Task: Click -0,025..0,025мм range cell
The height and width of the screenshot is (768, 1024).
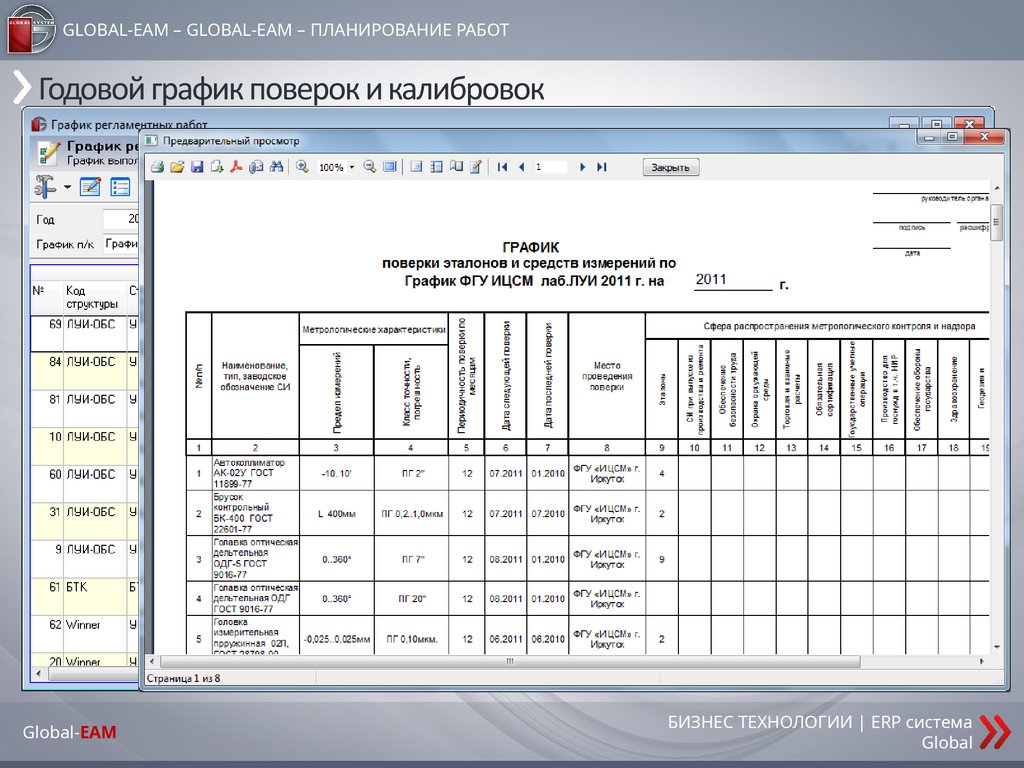Action: 337,639
